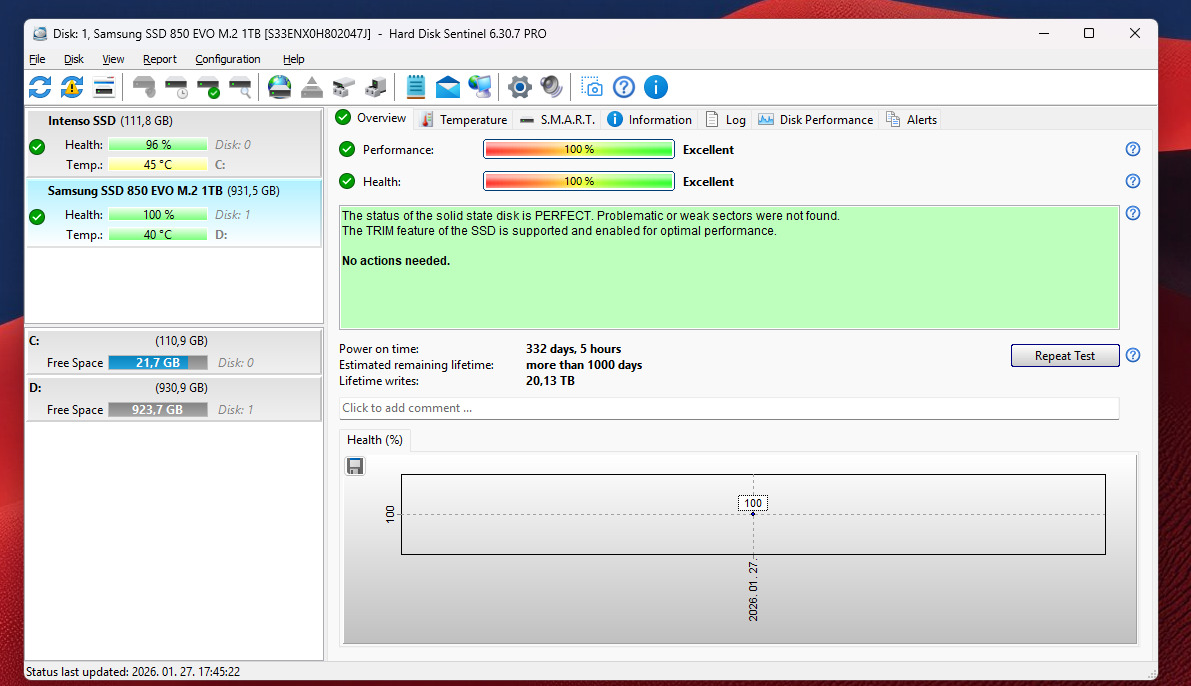Click the camera screenshot capture icon
1191x686 pixels.
tap(592, 87)
